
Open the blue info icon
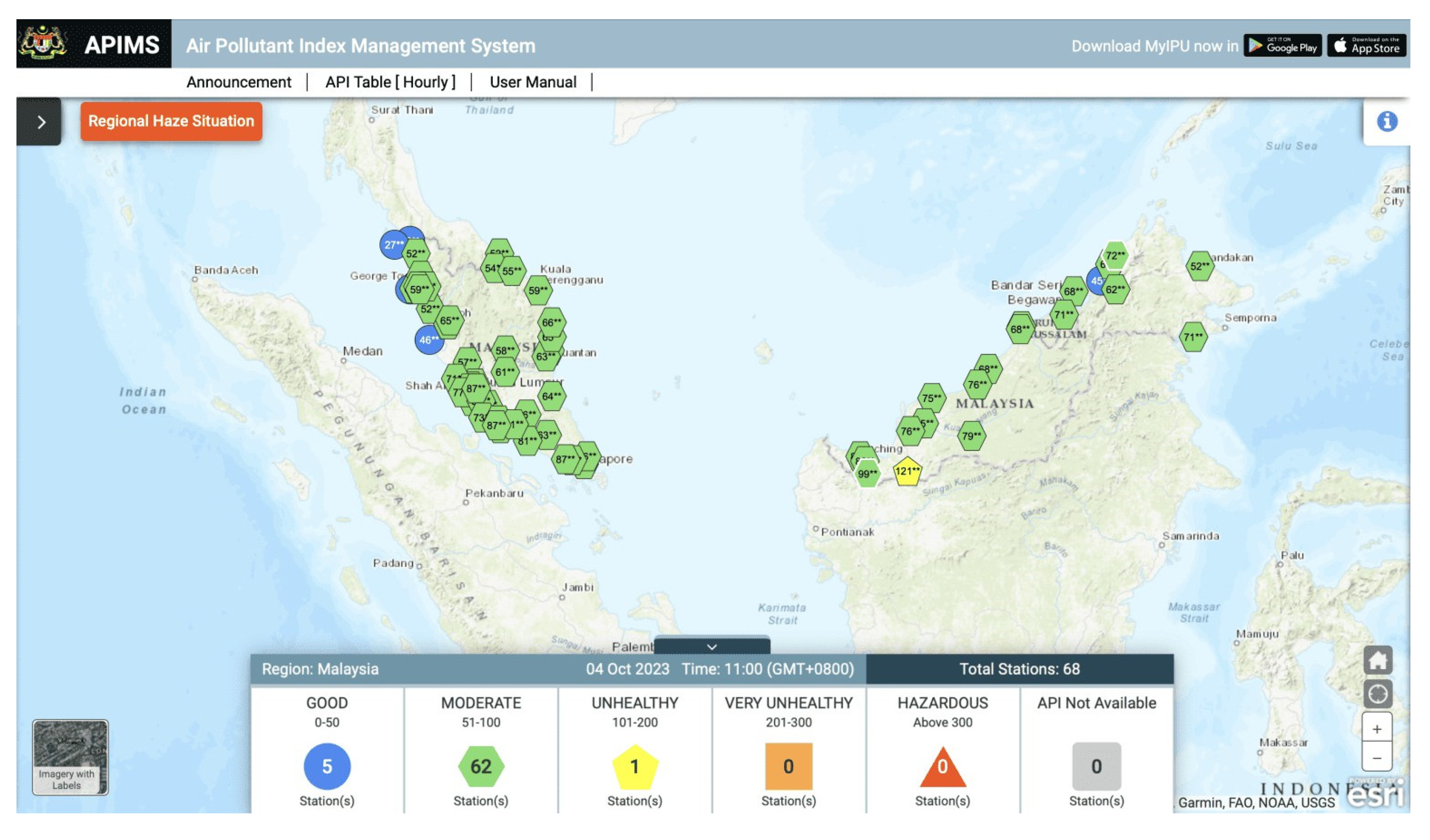point(1387,121)
